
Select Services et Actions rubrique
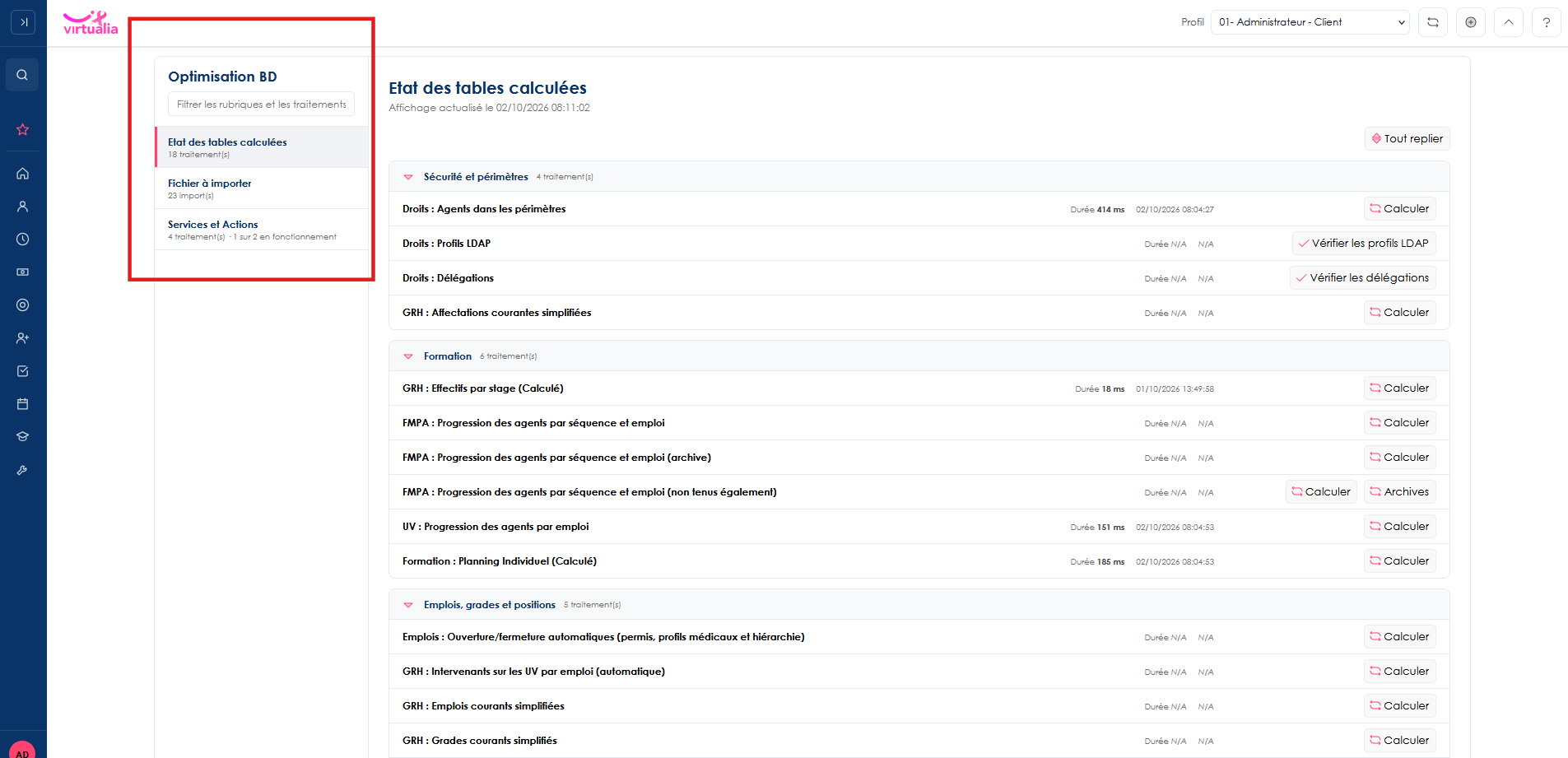pos(262,230)
